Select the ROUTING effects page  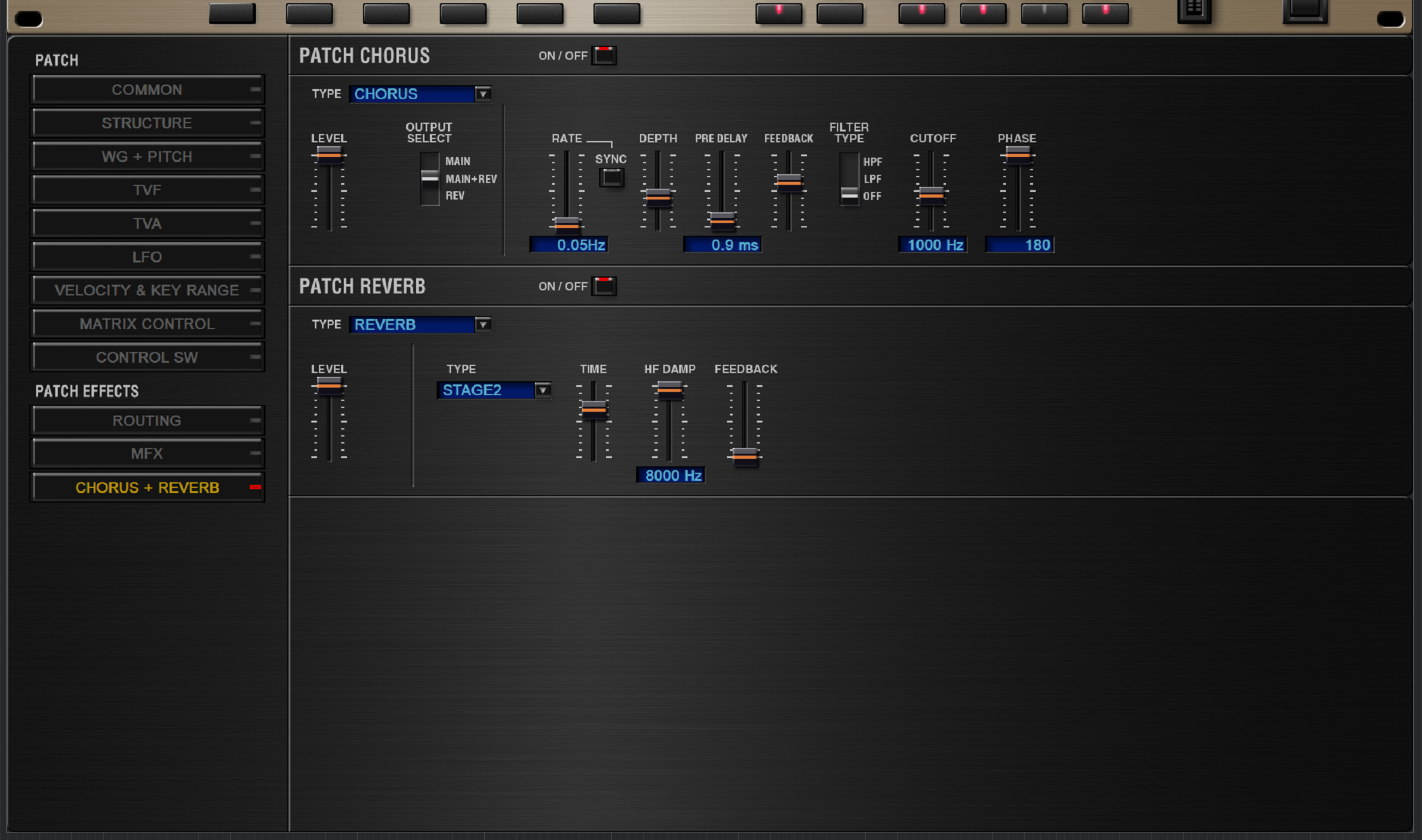147,421
